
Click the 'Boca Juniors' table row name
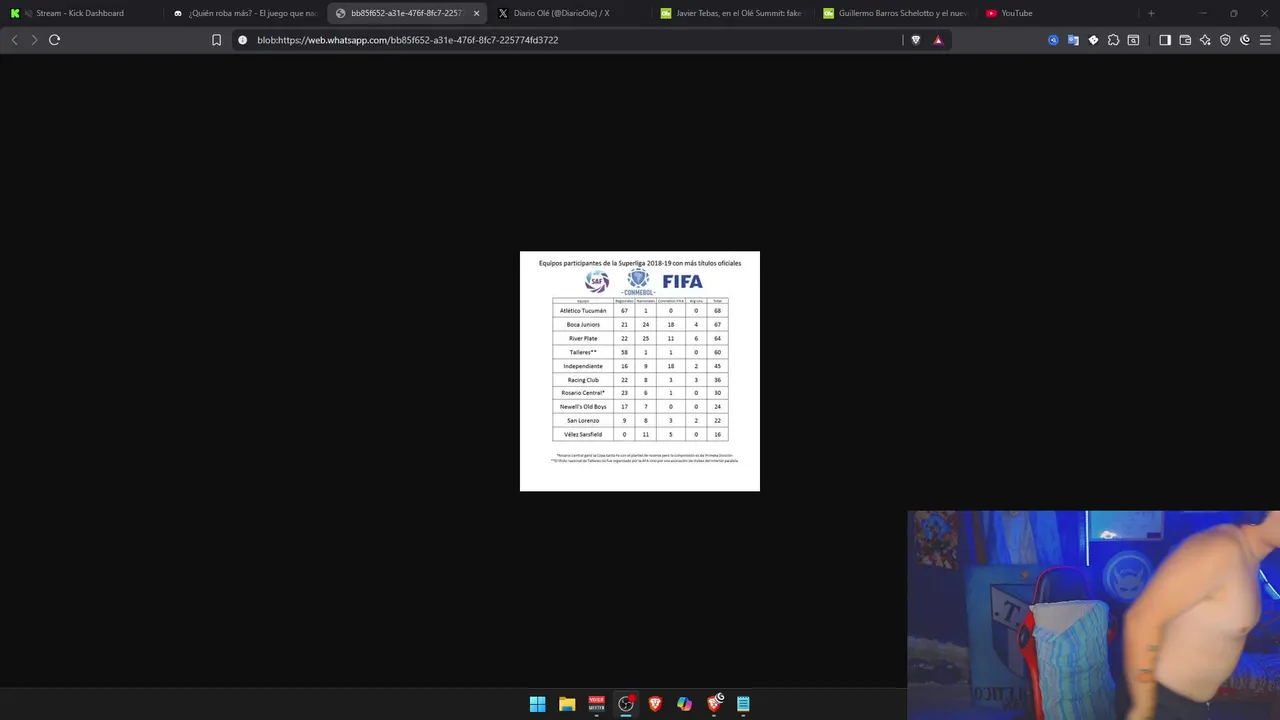pos(583,325)
